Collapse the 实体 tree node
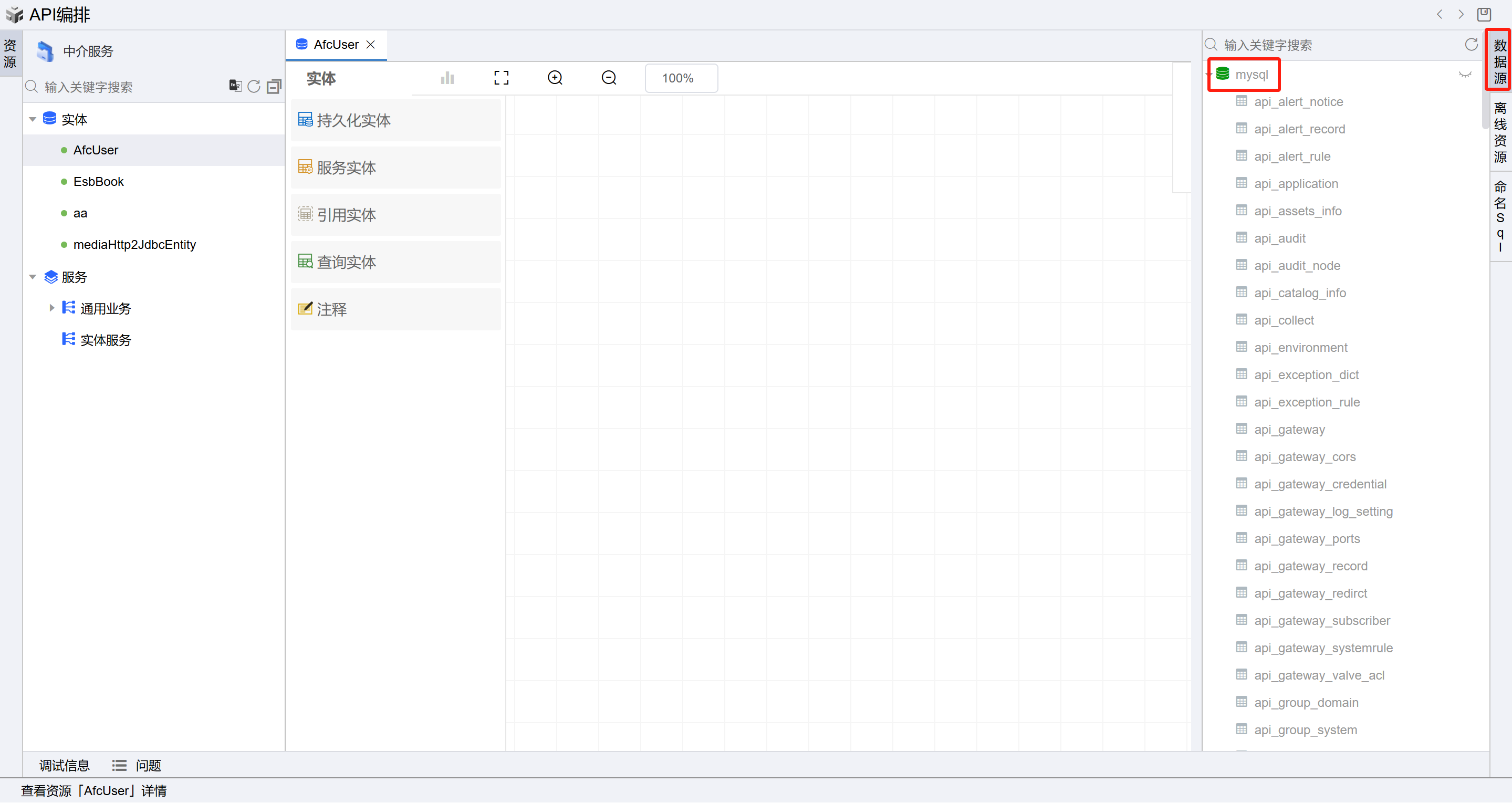1512x803 pixels. pos(33,119)
